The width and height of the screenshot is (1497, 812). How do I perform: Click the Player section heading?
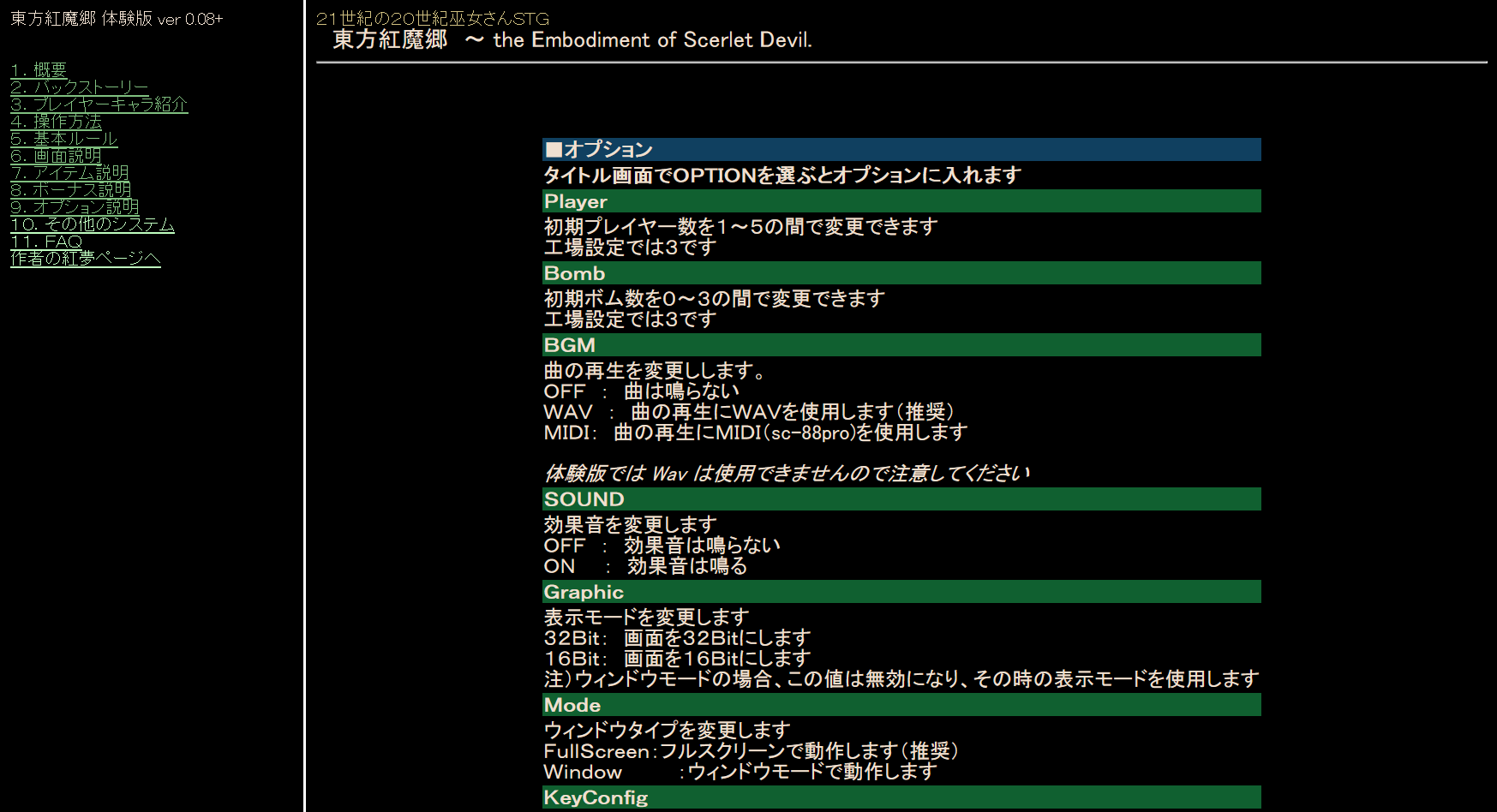point(901,201)
